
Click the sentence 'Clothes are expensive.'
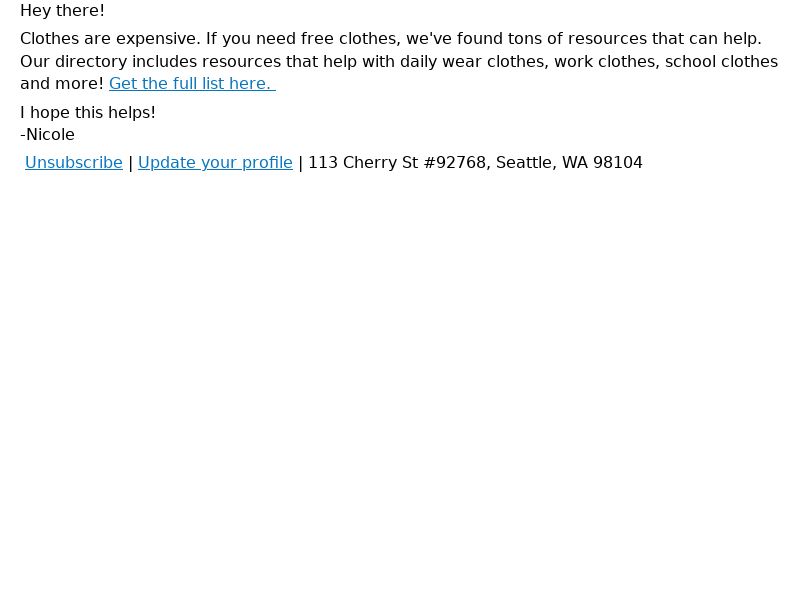(110, 39)
